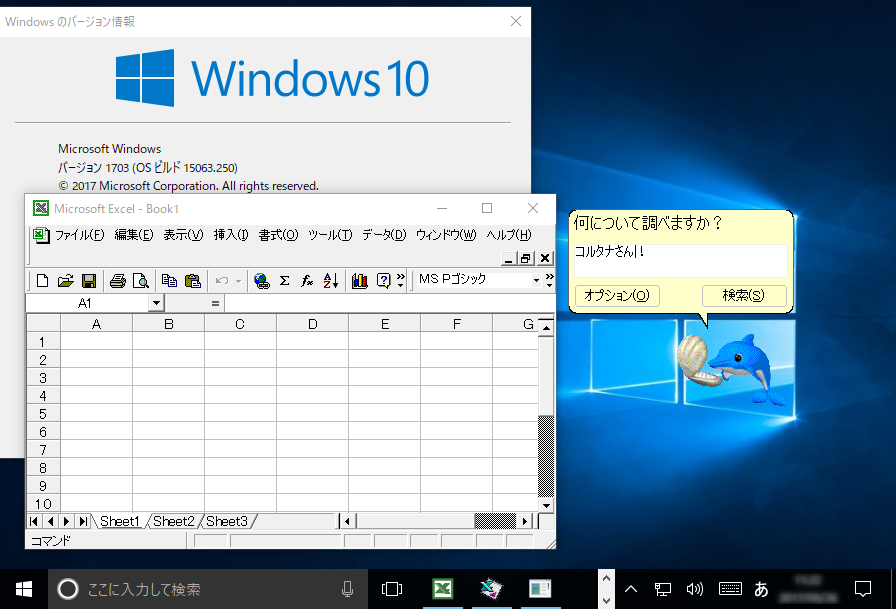The height and width of the screenshot is (609, 896).
Task: Copy selection with Copy icon
Action: click(x=169, y=281)
